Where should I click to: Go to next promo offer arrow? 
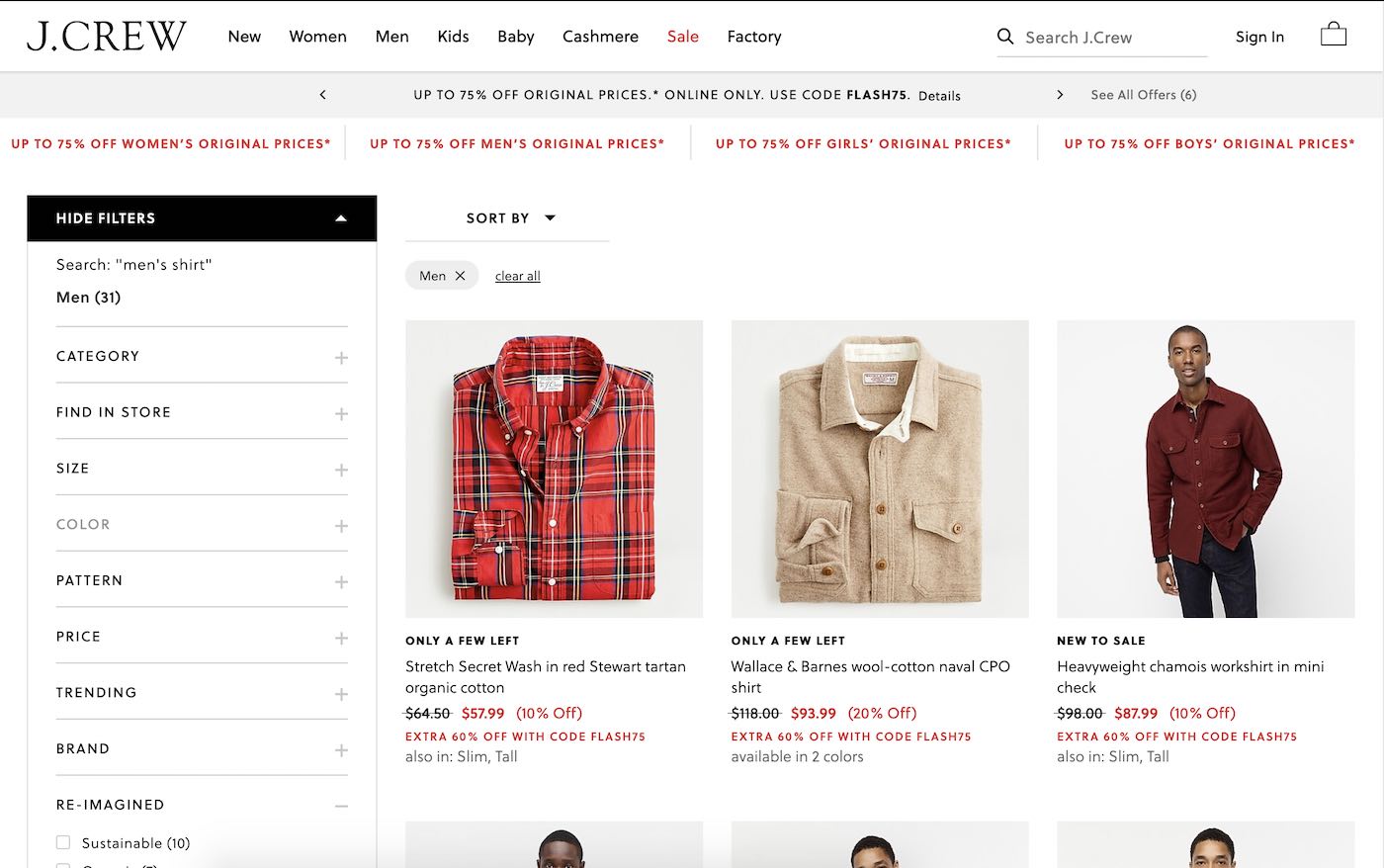tap(1060, 95)
